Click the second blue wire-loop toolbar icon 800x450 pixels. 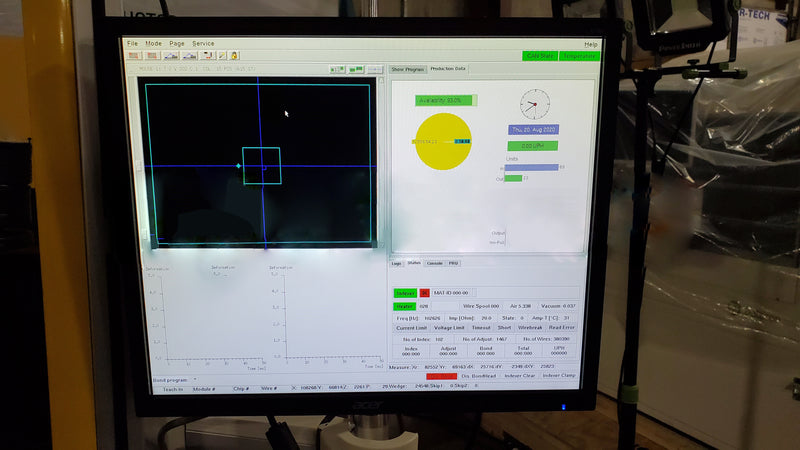(189, 56)
